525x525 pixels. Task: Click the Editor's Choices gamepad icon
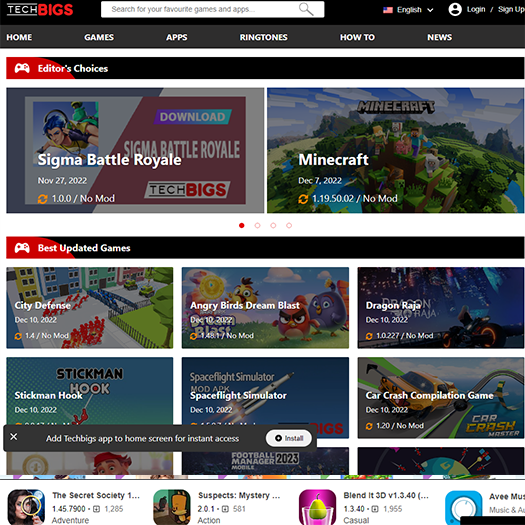pyautogui.click(x=22, y=68)
